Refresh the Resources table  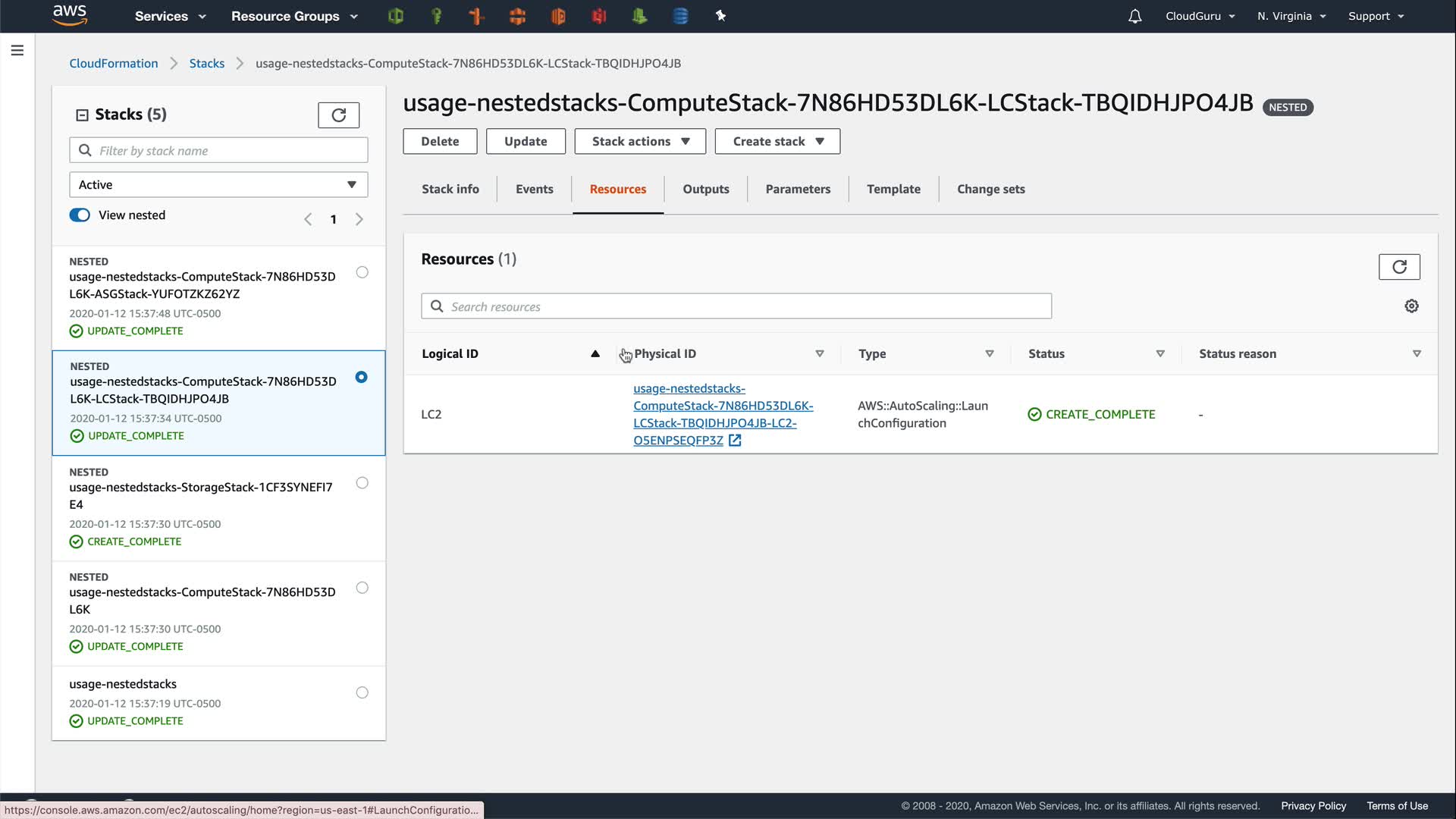[1398, 267]
